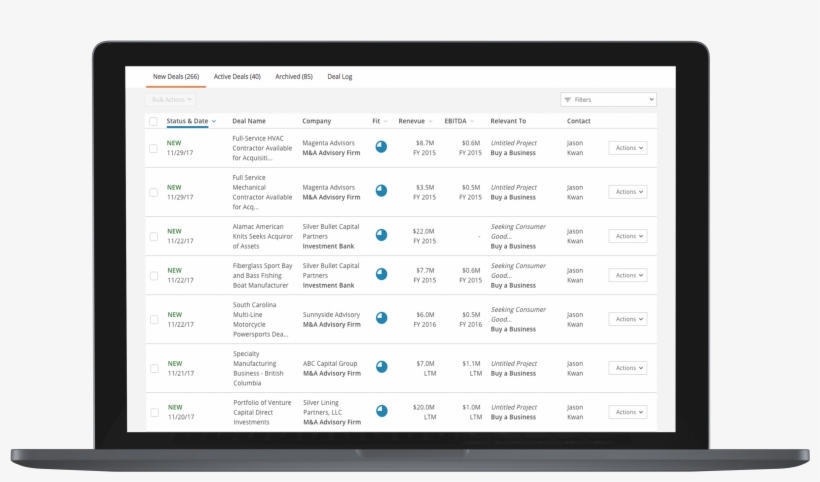Screen dimensions: 820x482
Task: Switch to Active Deals (40) tab
Action: pos(237,76)
